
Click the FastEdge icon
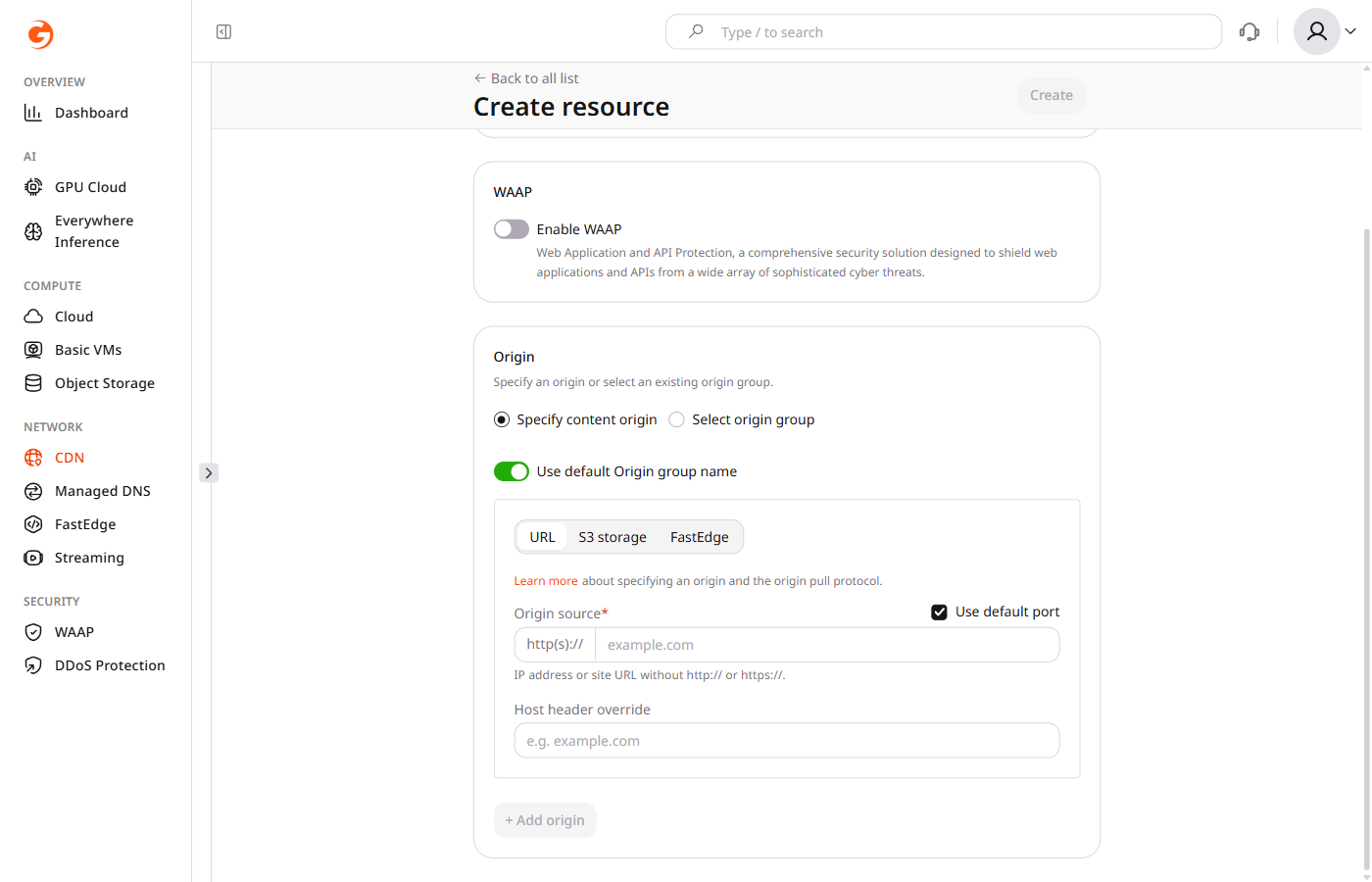tap(33, 524)
